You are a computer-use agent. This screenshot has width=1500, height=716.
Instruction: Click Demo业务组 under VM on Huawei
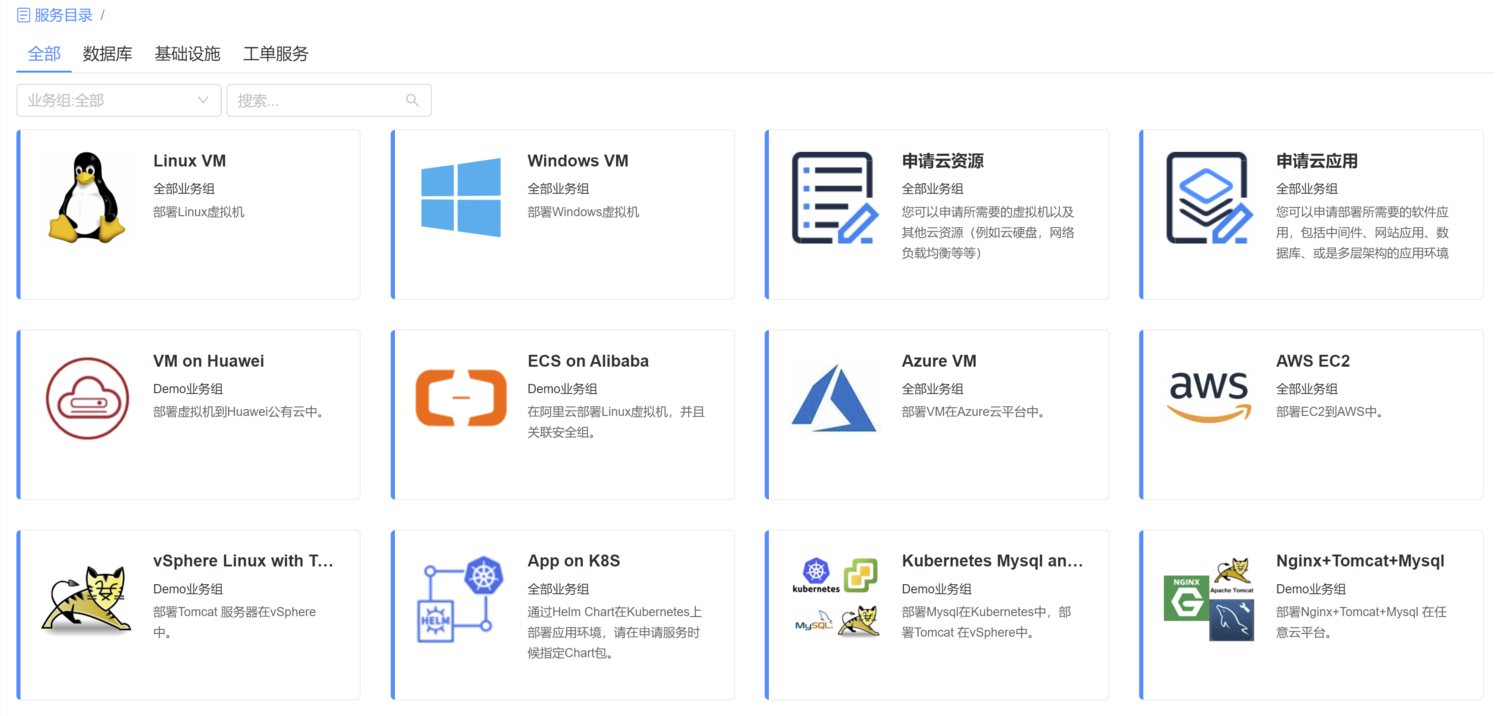pos(188,388)
